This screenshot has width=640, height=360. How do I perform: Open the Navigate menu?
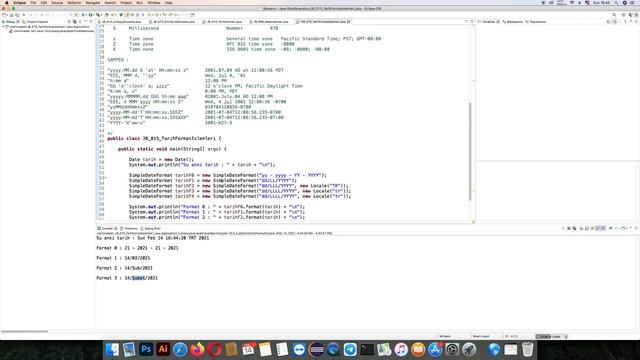point(93,2)
